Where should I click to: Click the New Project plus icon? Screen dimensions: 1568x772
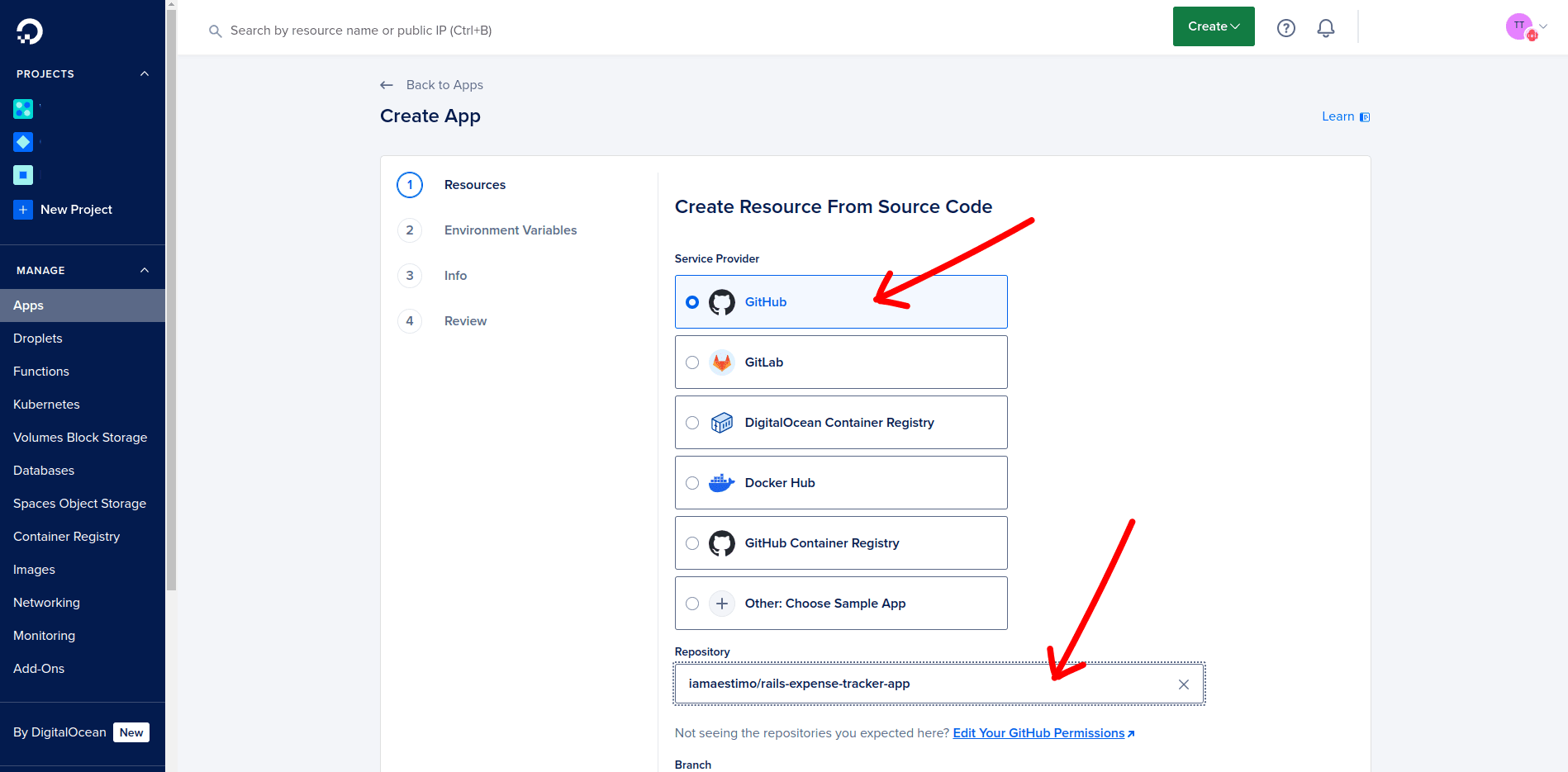pyautogui.click(x=23, y=210)
